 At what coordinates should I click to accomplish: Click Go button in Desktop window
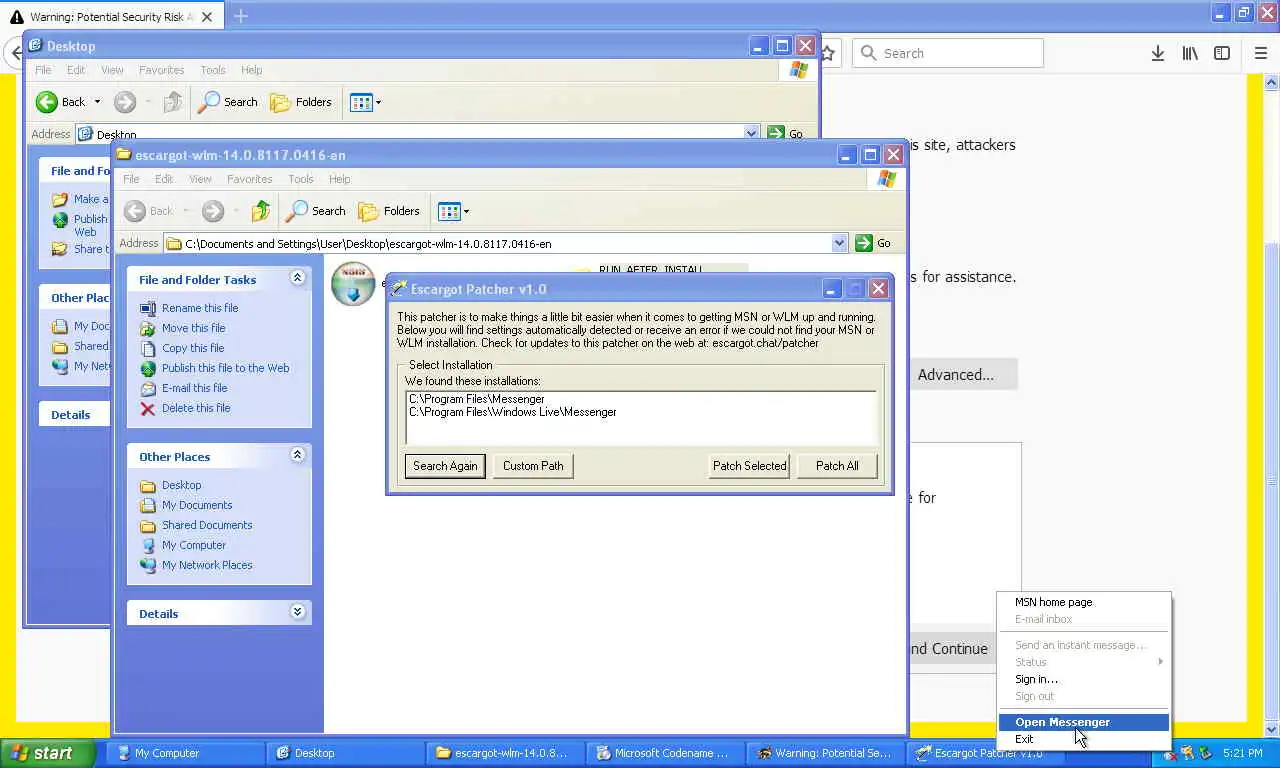[785, 133]
